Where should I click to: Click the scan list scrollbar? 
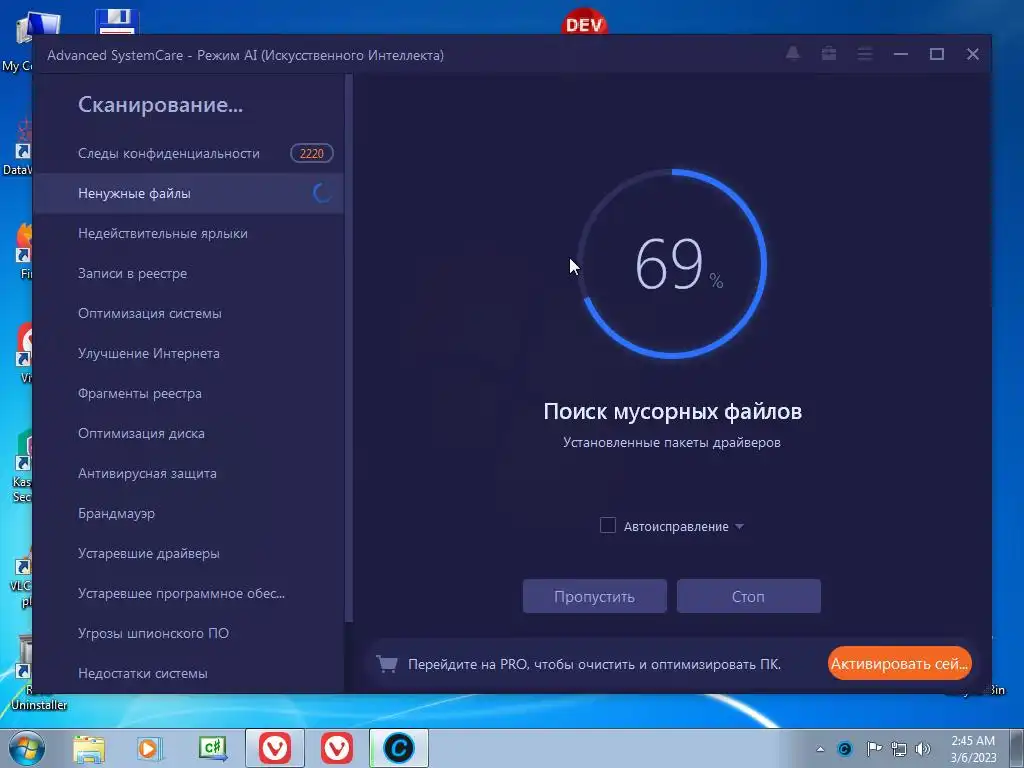point(349,348)
